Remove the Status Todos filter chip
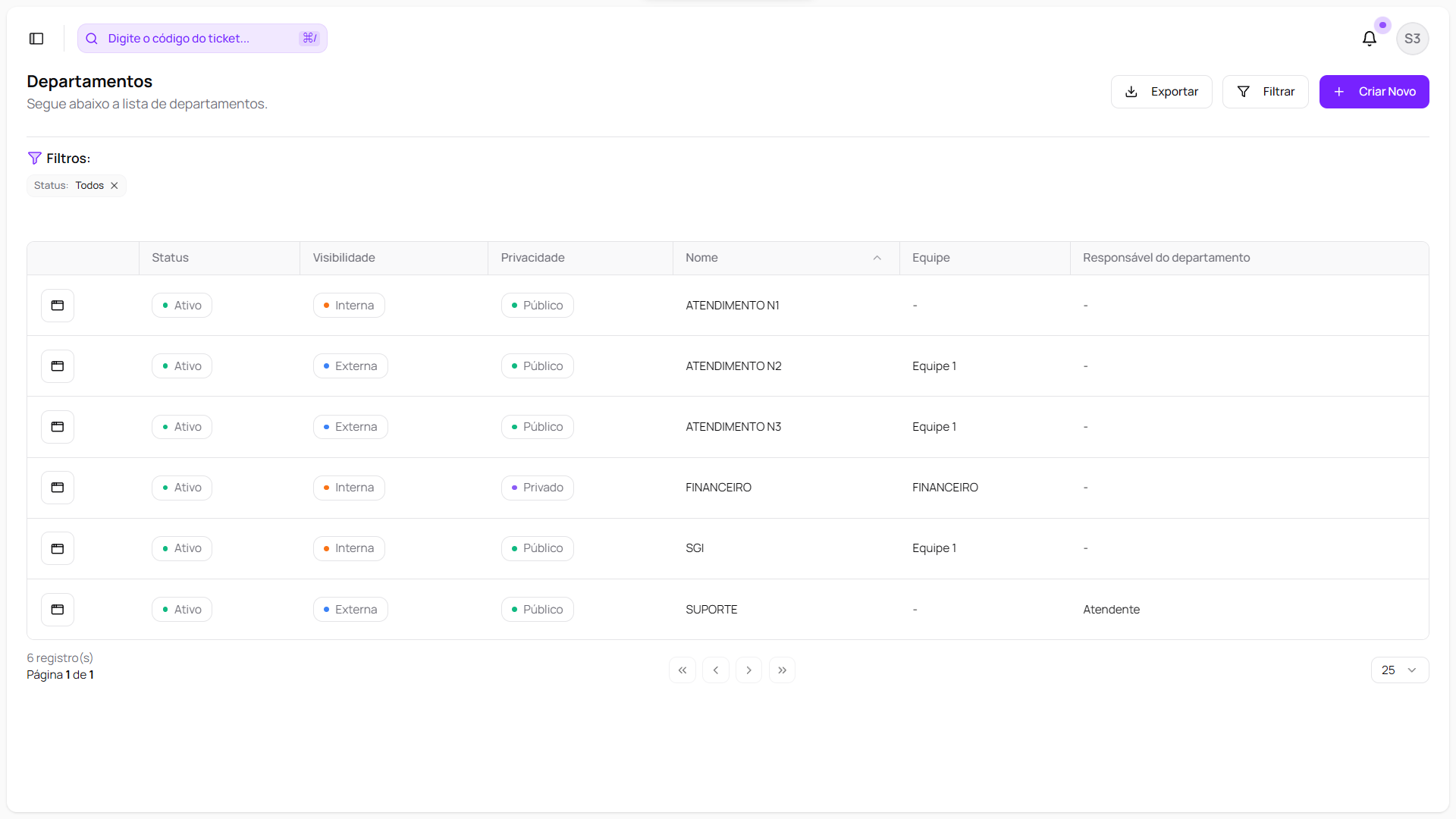1456x819 pixels. 115,186
